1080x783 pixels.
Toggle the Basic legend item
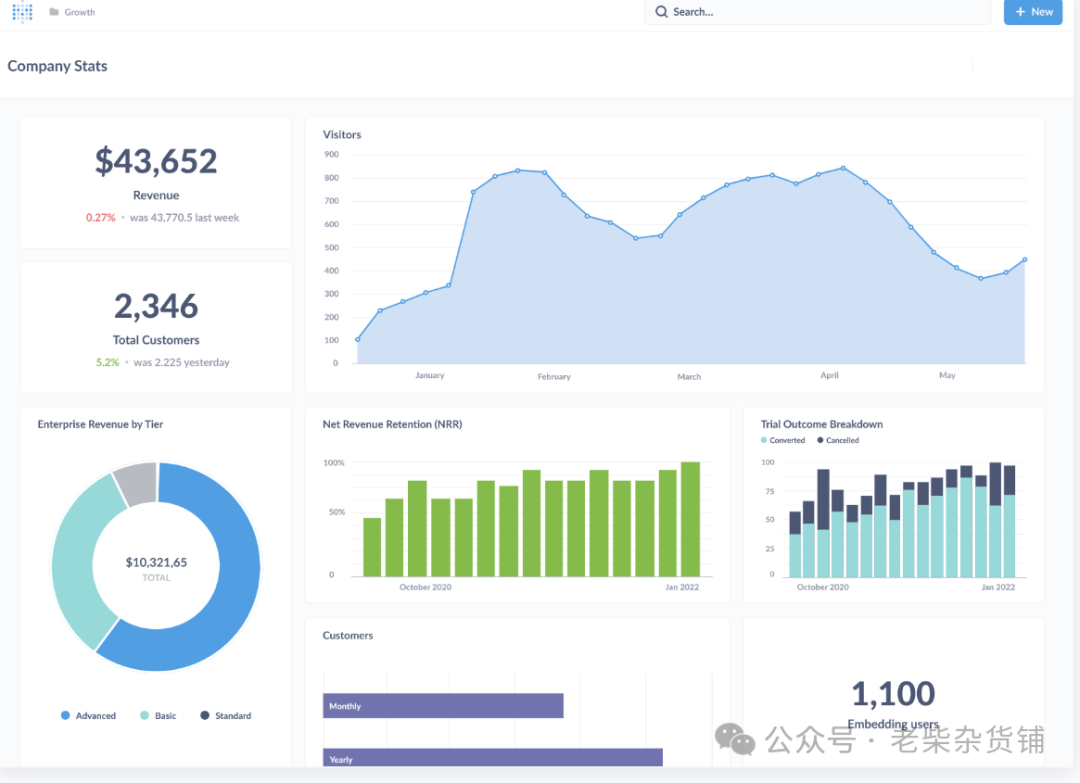158,716
